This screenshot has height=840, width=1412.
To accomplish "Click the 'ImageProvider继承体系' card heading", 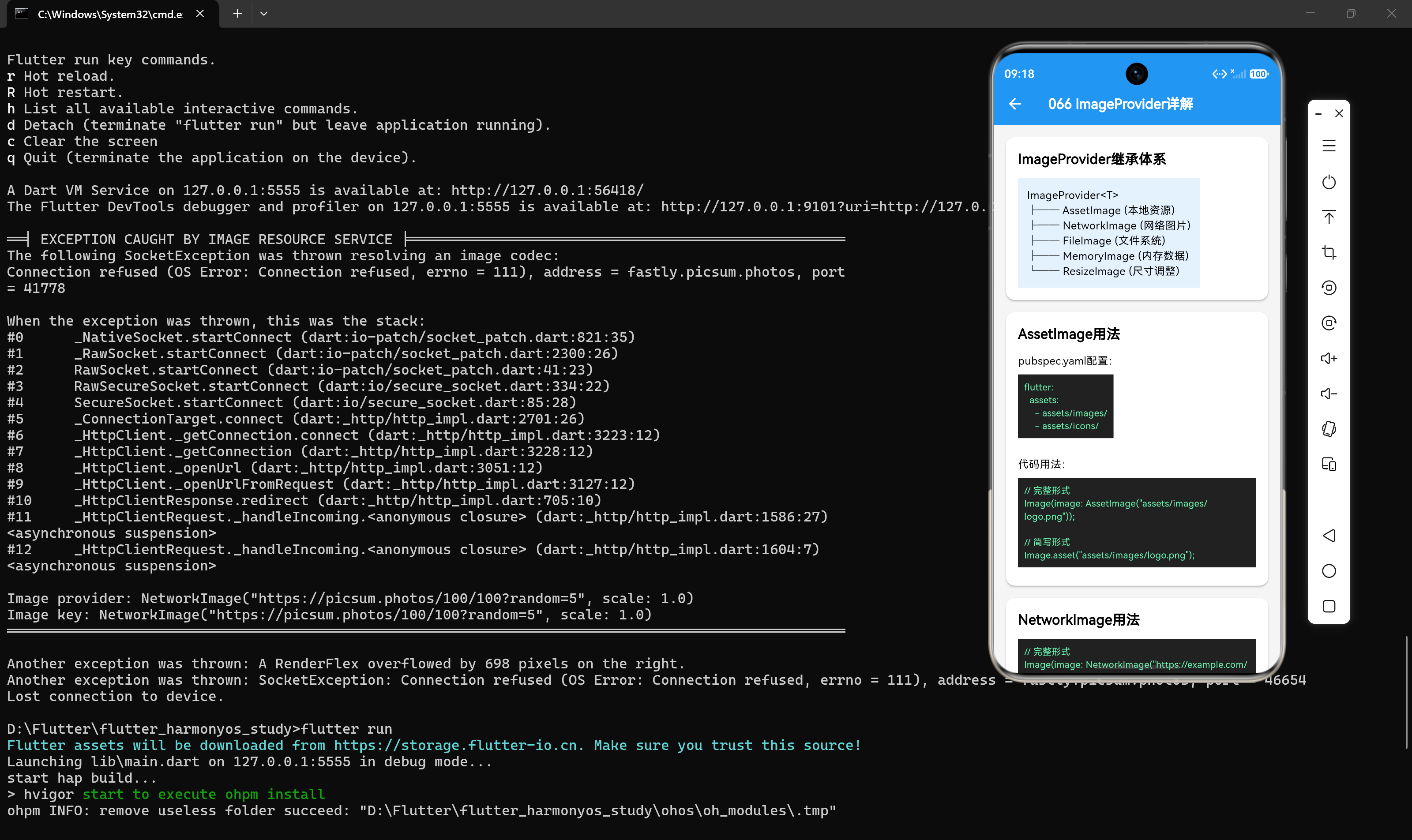I will [1092, 160].
